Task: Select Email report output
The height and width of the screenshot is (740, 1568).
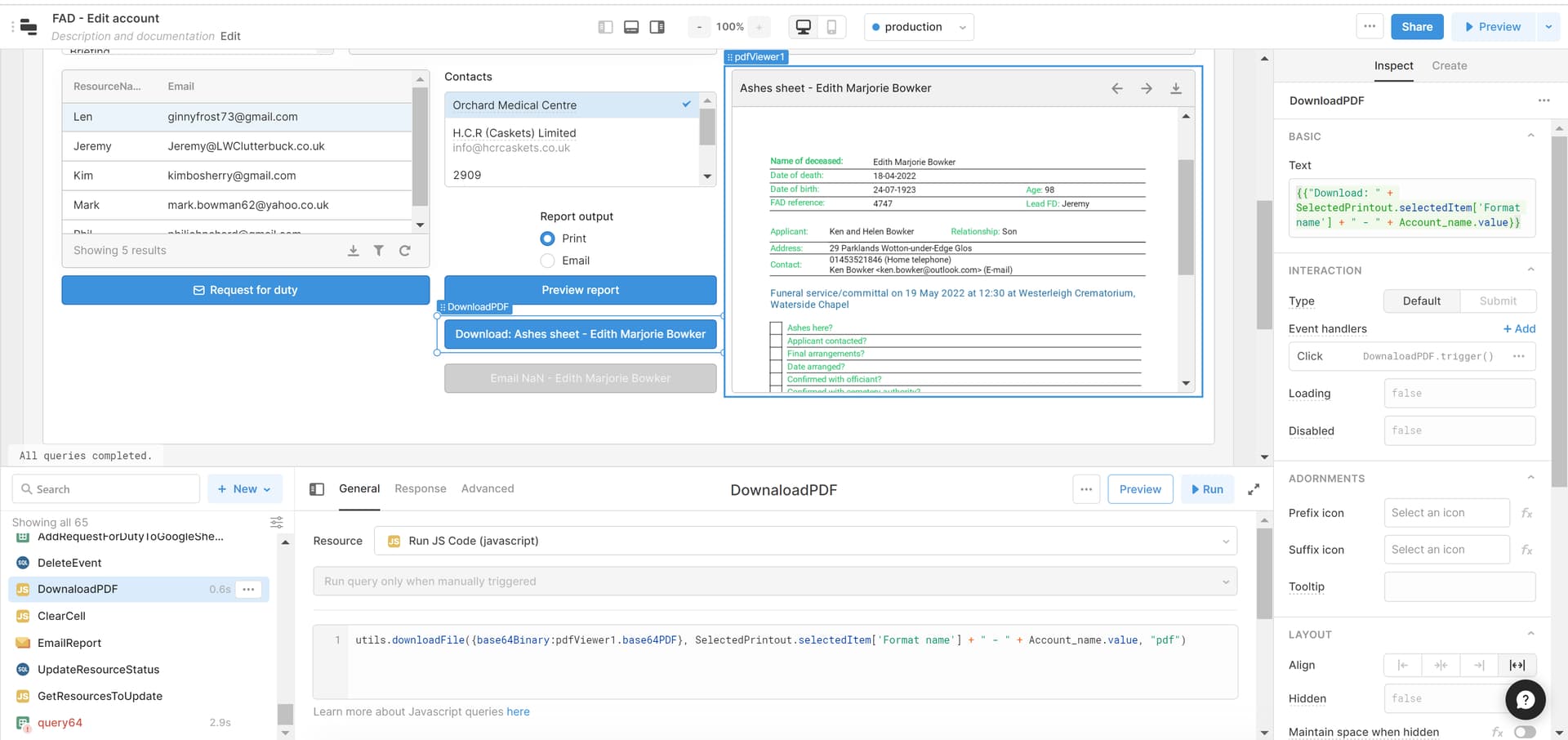Action: tap(548, 261)
